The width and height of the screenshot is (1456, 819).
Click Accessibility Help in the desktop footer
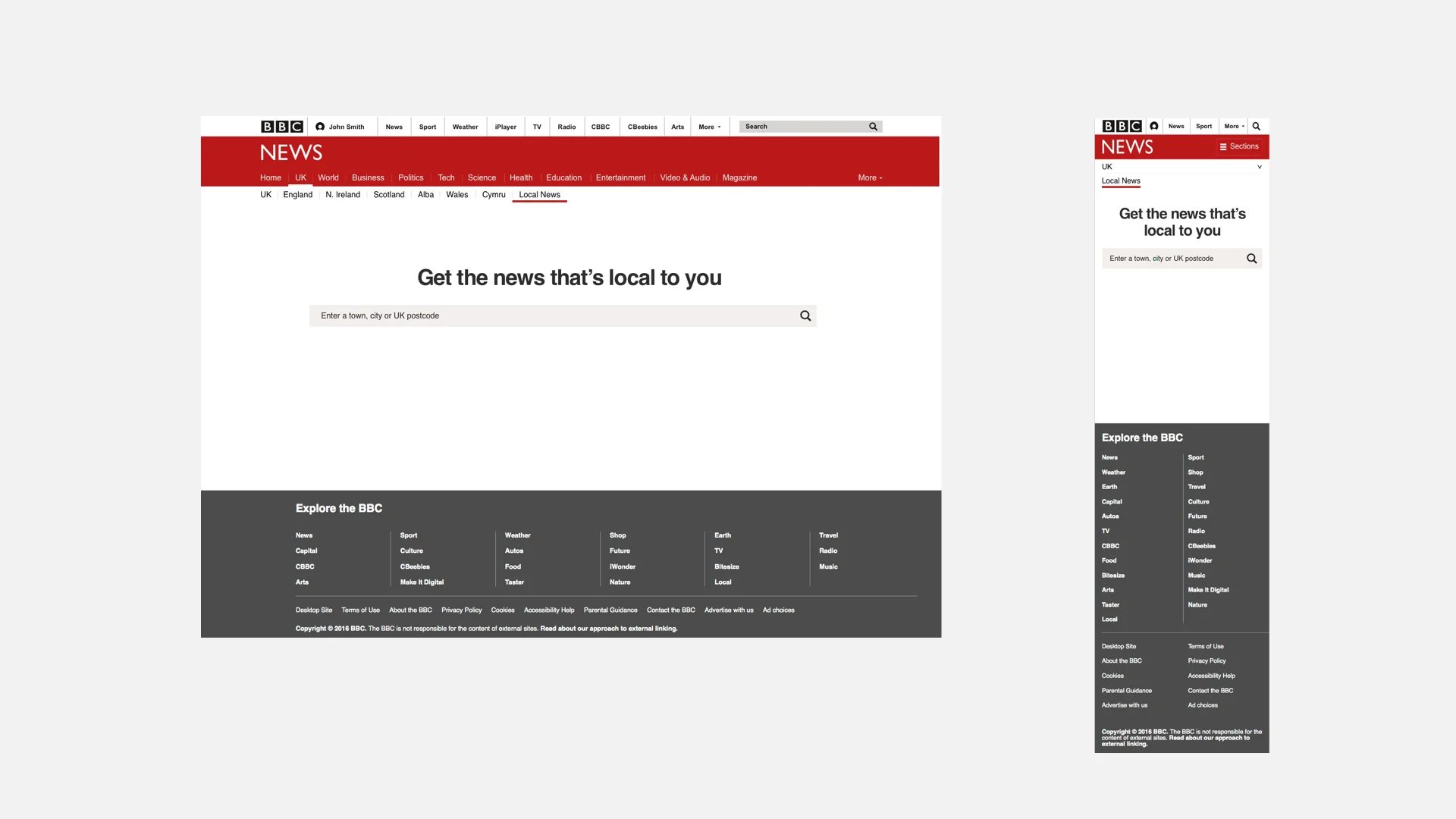click(x=549, y=610)
